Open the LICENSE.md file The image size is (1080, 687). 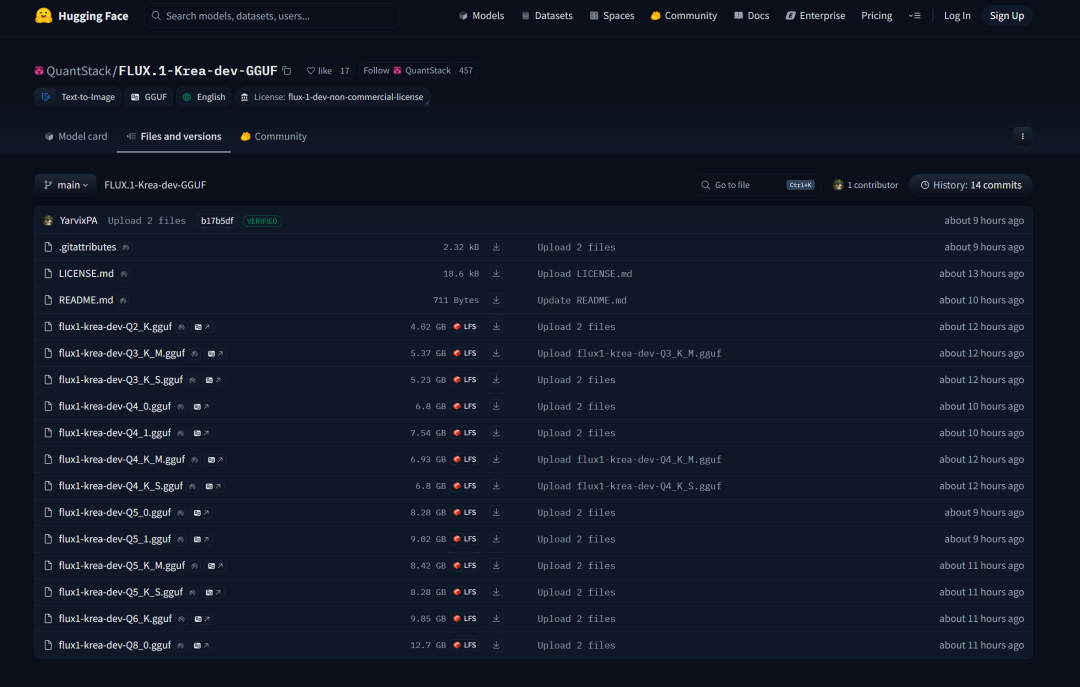tap(86, 274)
